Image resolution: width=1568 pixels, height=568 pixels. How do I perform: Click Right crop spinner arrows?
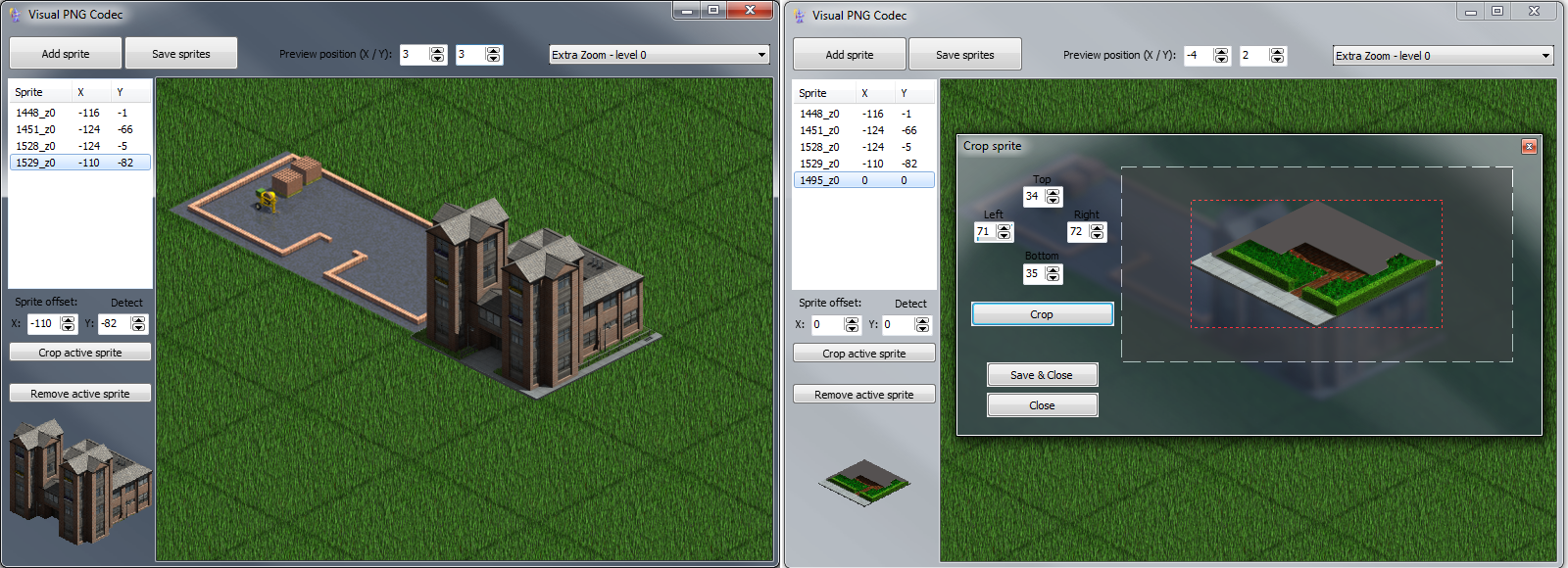click(1098, 232)
